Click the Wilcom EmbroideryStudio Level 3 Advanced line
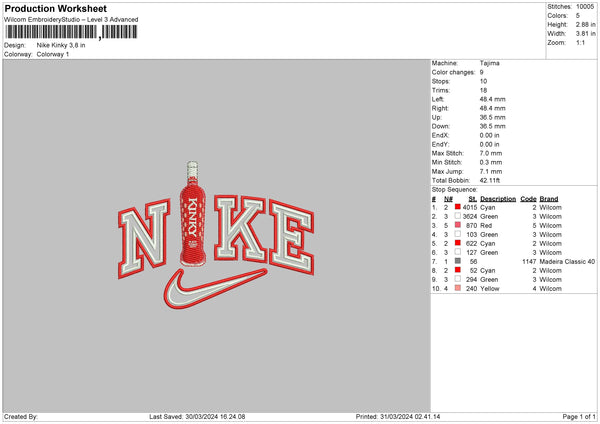This screenshot has height=424, width=600. [71, 20]
